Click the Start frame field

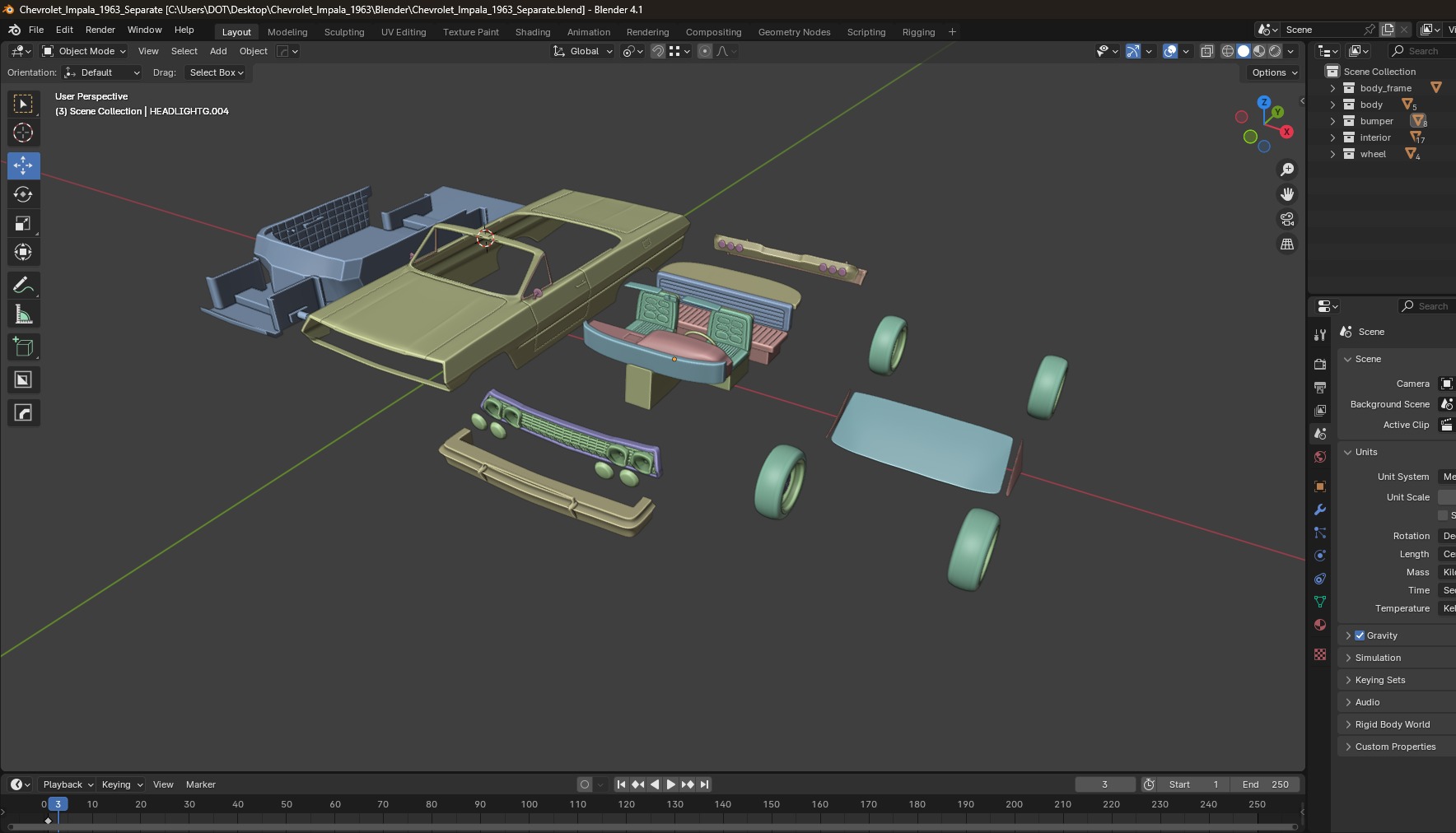1194,784
